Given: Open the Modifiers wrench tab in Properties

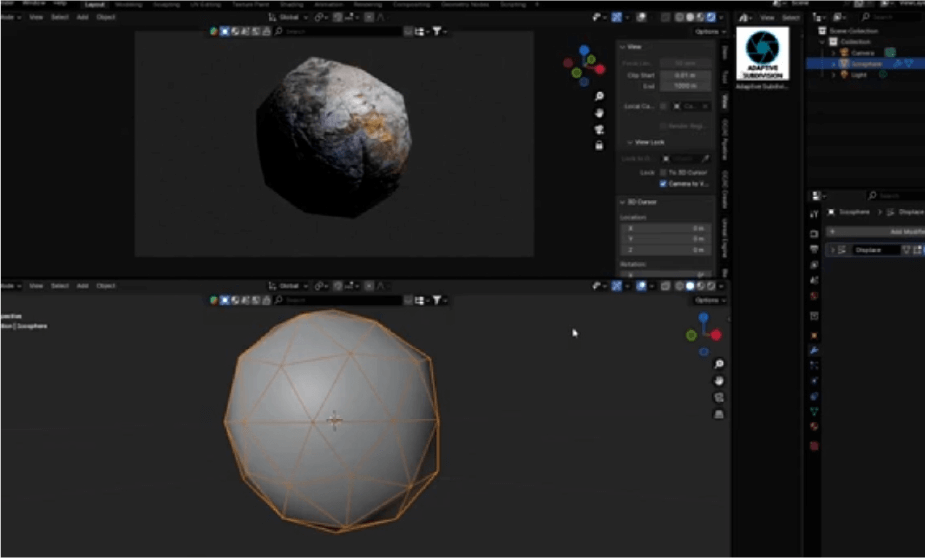Looking at the screenshot, I should [x=814, y=350].
